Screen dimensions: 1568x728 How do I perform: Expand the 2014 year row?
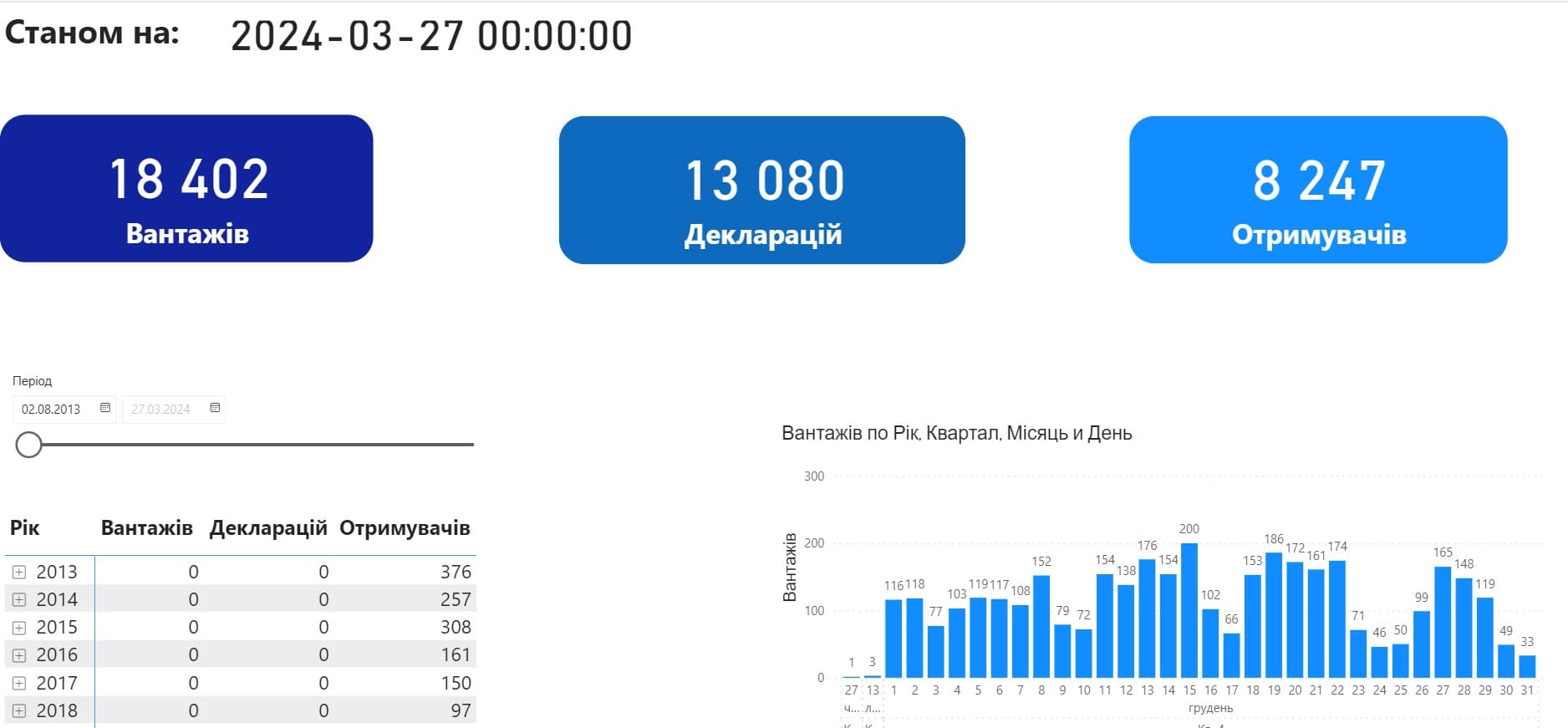point(19,599)
